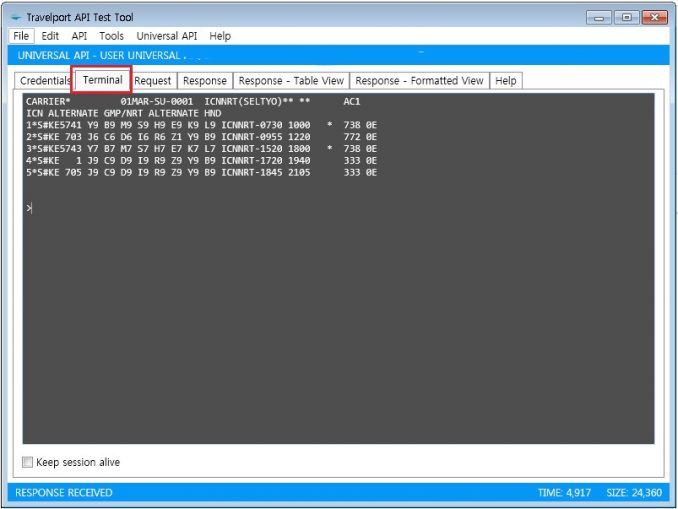Switch to the Request tab
This screenshot has height=509, width=678.
[153, 81]
